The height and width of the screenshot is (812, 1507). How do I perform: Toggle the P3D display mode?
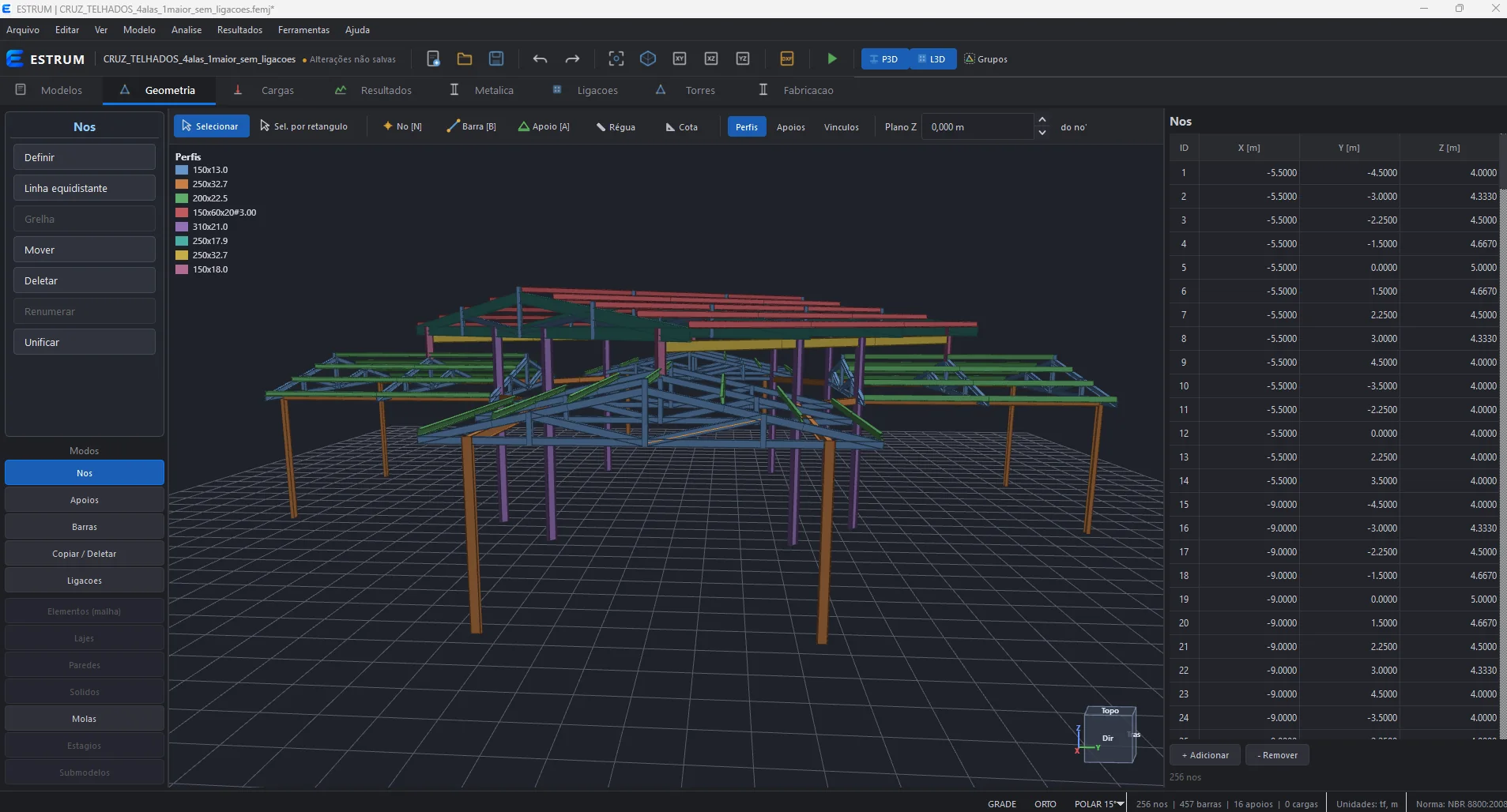click(885, 59)
